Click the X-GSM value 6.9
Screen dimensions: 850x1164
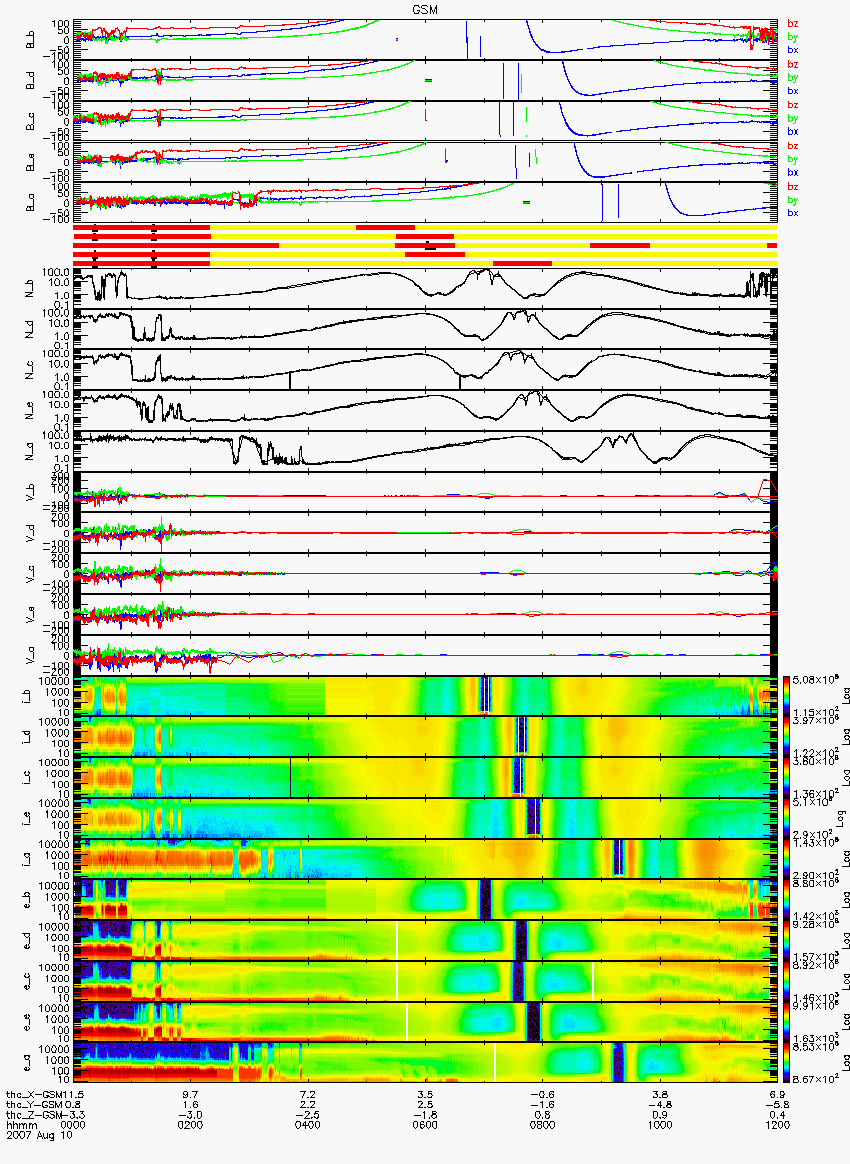point(777,1095)
